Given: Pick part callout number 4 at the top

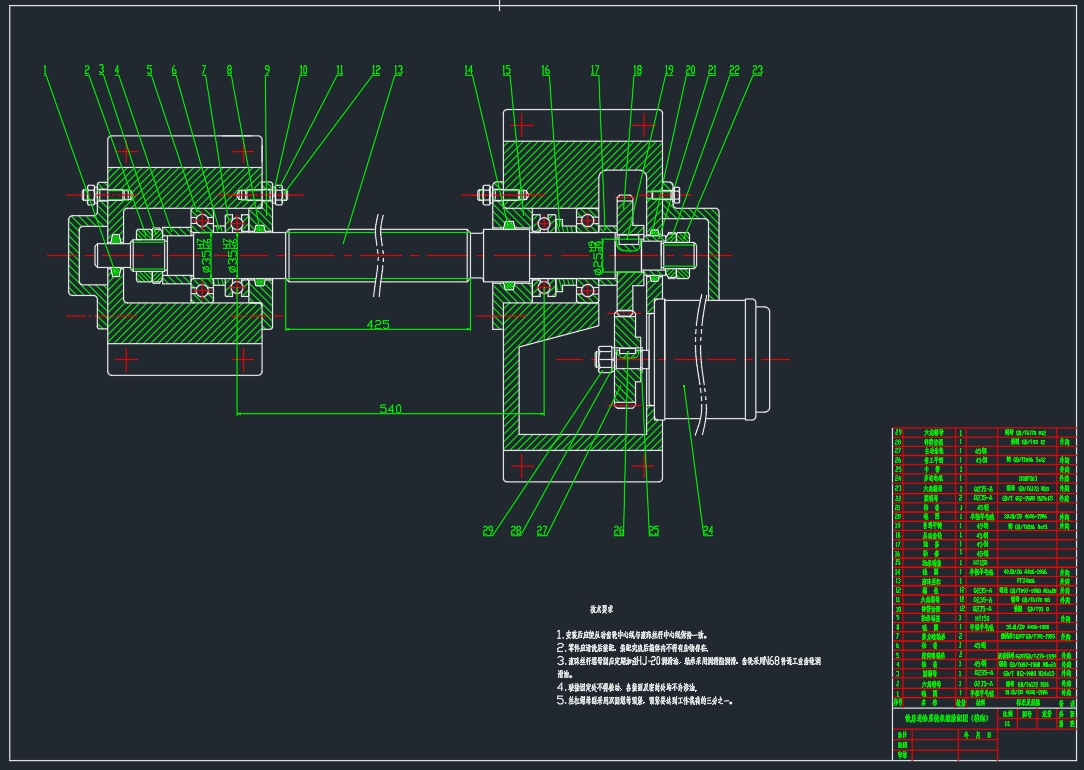Looking at the screenshot, I should coord(117,71).
